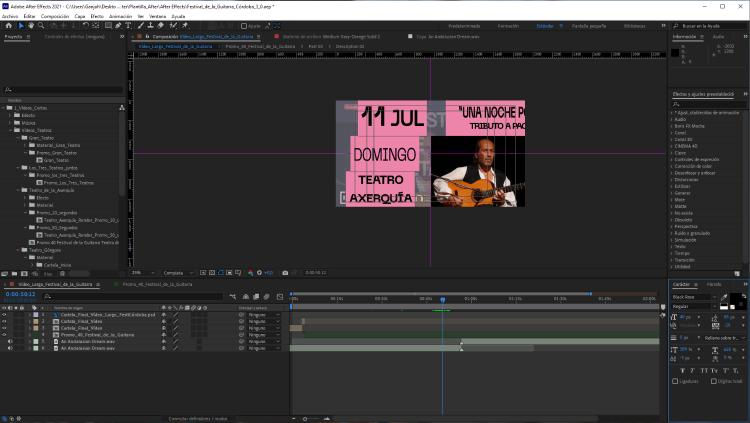Select the Puppet Pin tool
Viewport: 750px width, 423px height.
point(185,26)
